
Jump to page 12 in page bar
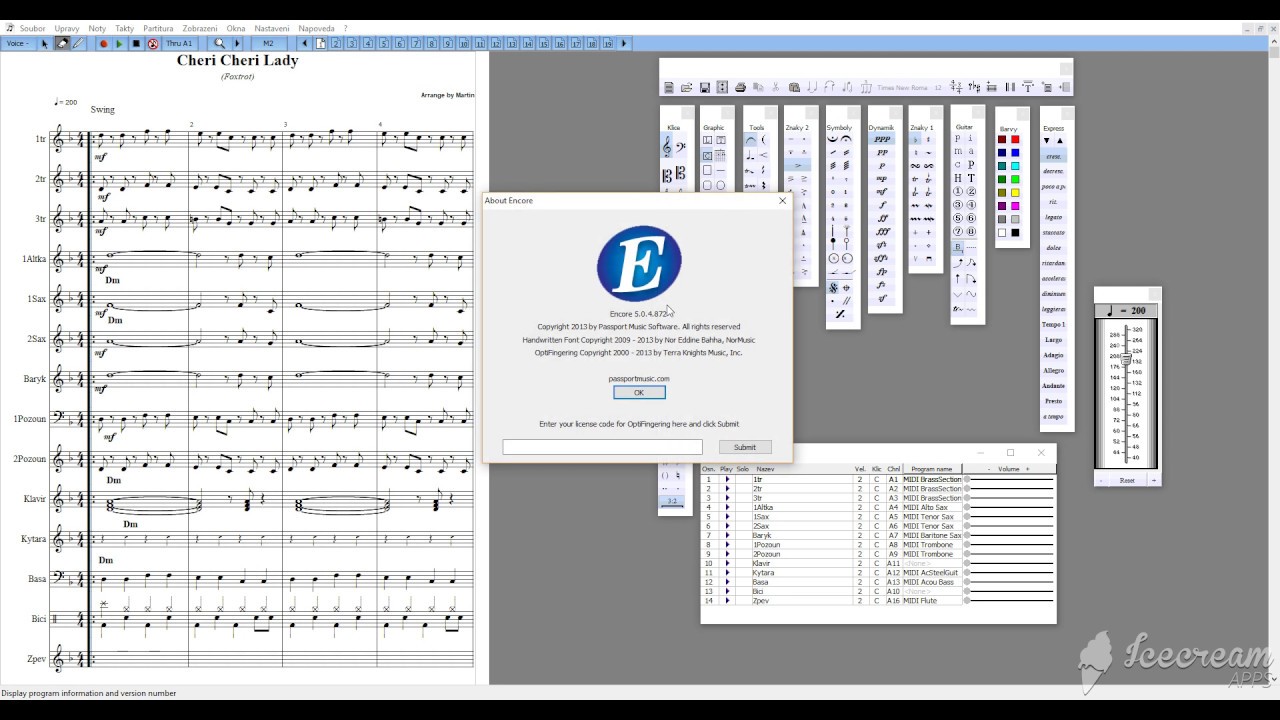tap(496, 44)
